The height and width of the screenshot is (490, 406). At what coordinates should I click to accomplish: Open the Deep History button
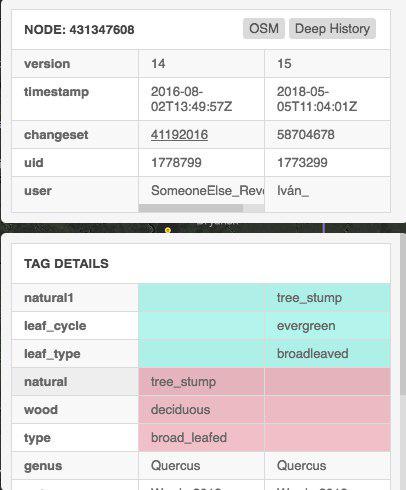[332, 29]
